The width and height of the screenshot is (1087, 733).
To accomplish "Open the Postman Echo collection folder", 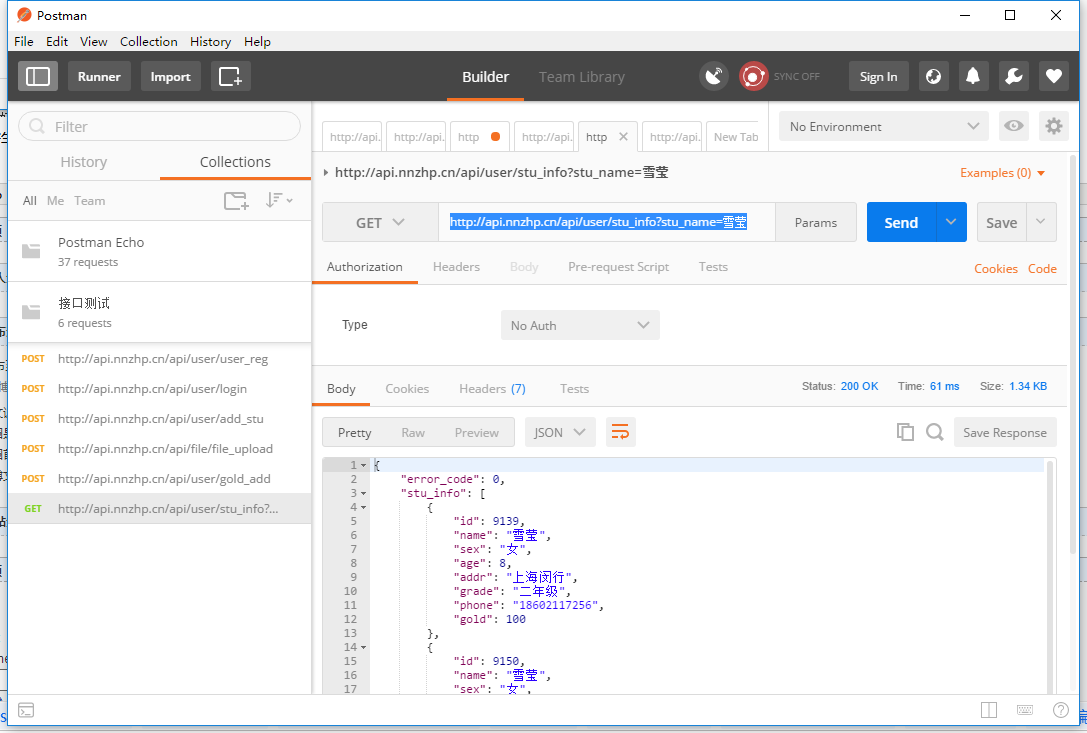I will tap(159, 251).
